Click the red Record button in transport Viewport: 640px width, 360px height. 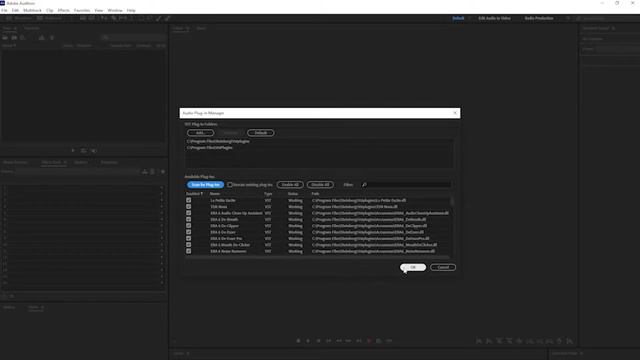pyautogui.click(x=369, y=341)
